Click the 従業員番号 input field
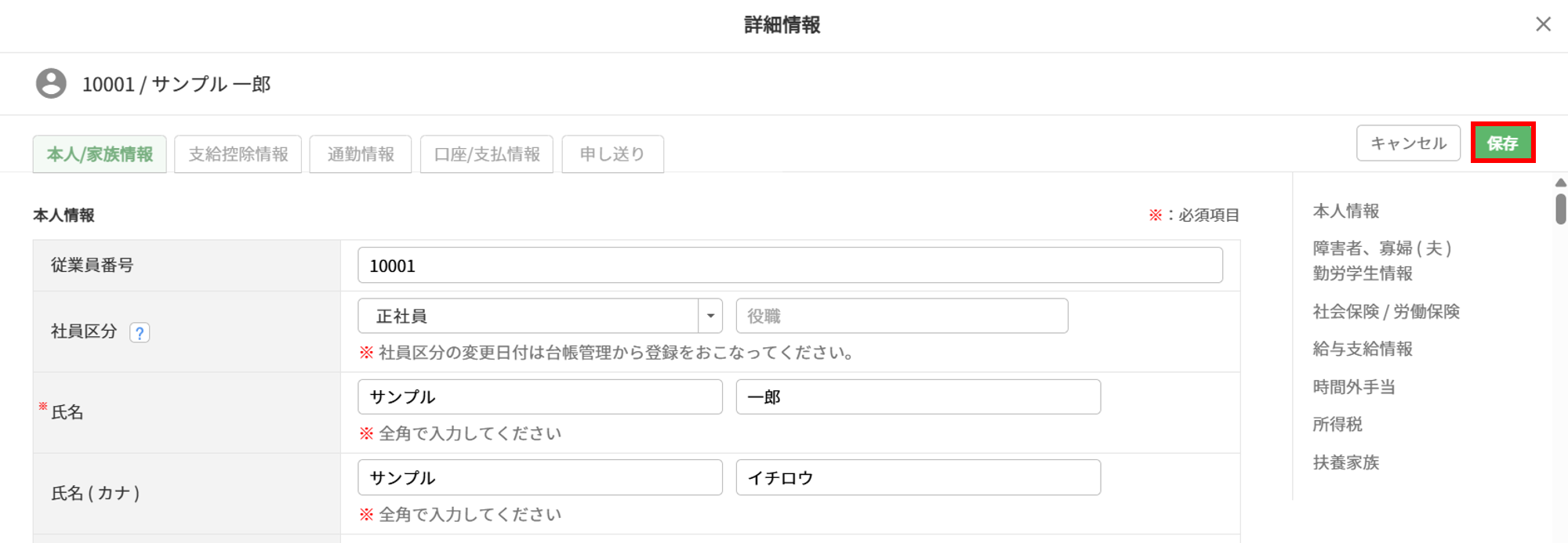Image resolution: width=1568 pixels, height=543 pixels. pos(789,266)
